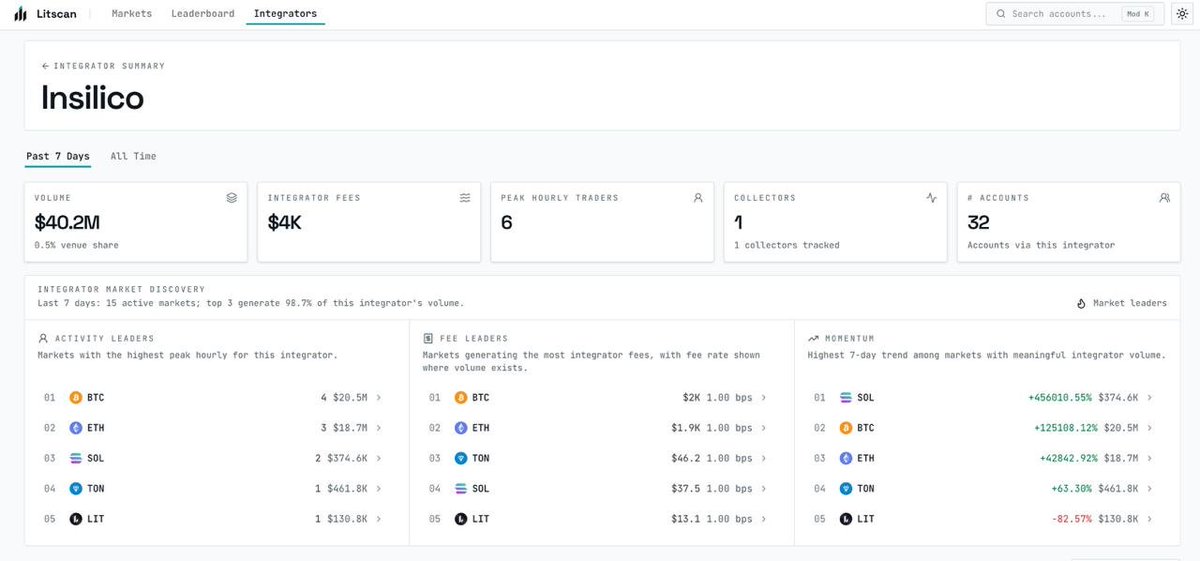Go back via Integrator Summary link
The width and height of the screenshot is (1200, 561).
[103, 66]
